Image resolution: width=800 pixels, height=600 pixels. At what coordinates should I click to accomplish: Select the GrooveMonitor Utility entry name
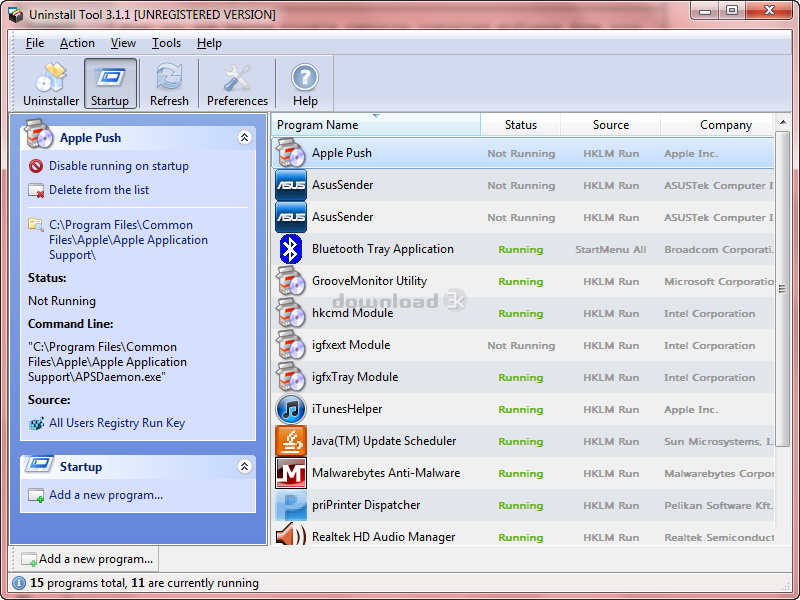tap(369, 281)
